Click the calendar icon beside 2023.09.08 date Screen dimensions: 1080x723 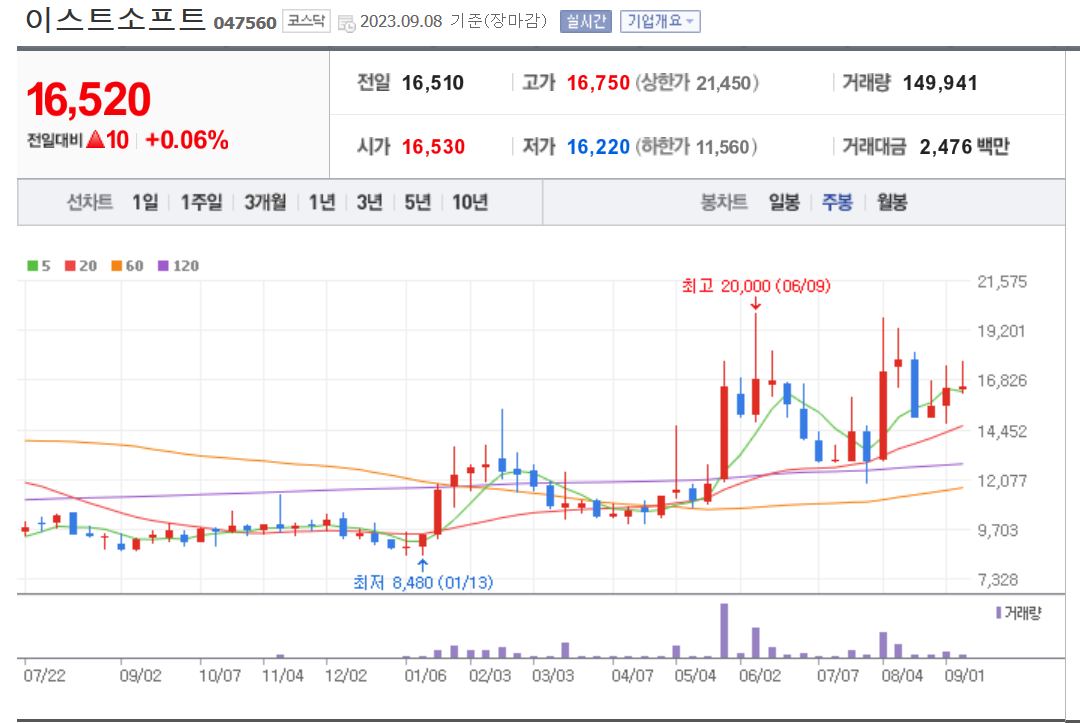point(346,23)
